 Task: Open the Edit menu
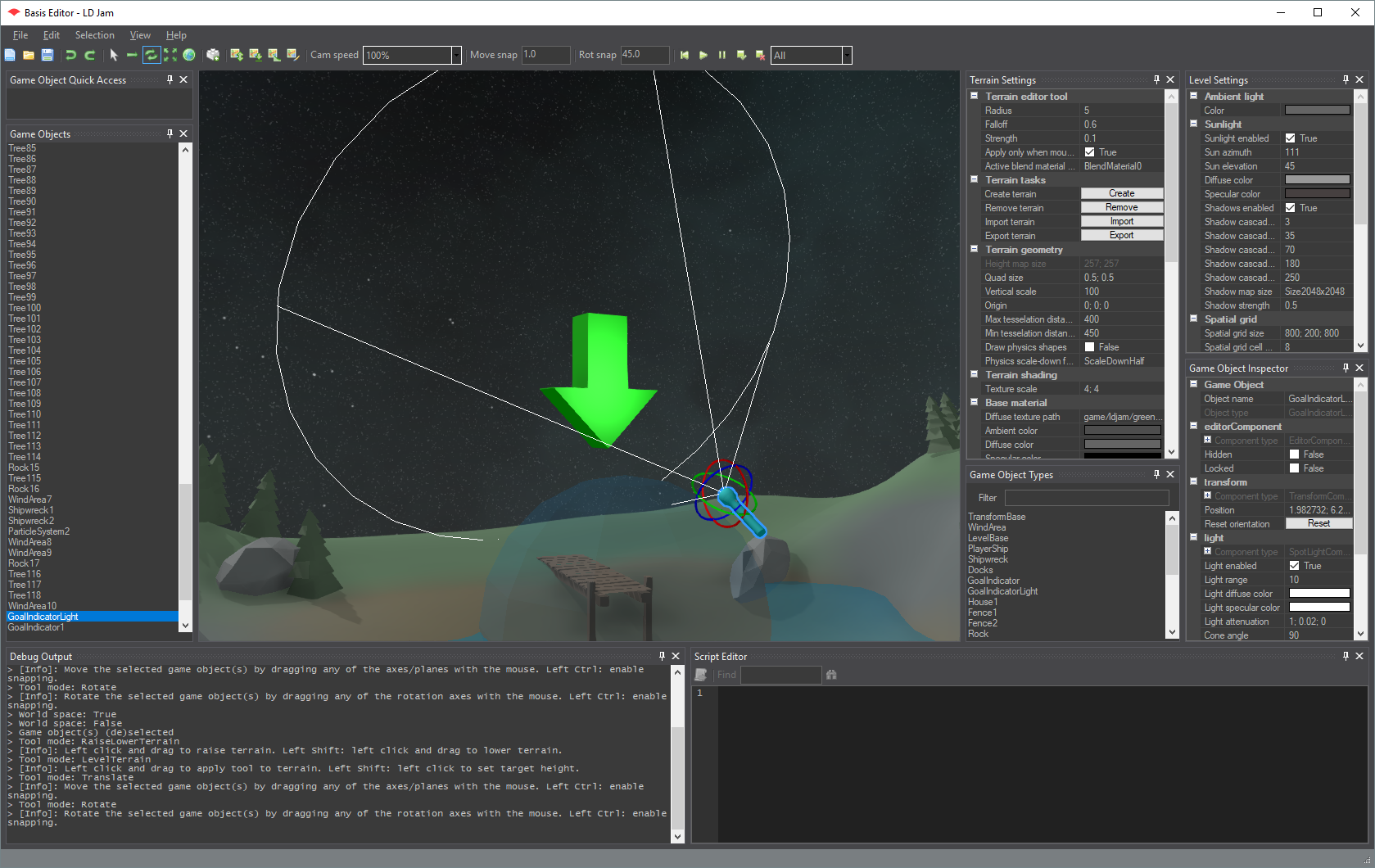(x=52, y=35)
